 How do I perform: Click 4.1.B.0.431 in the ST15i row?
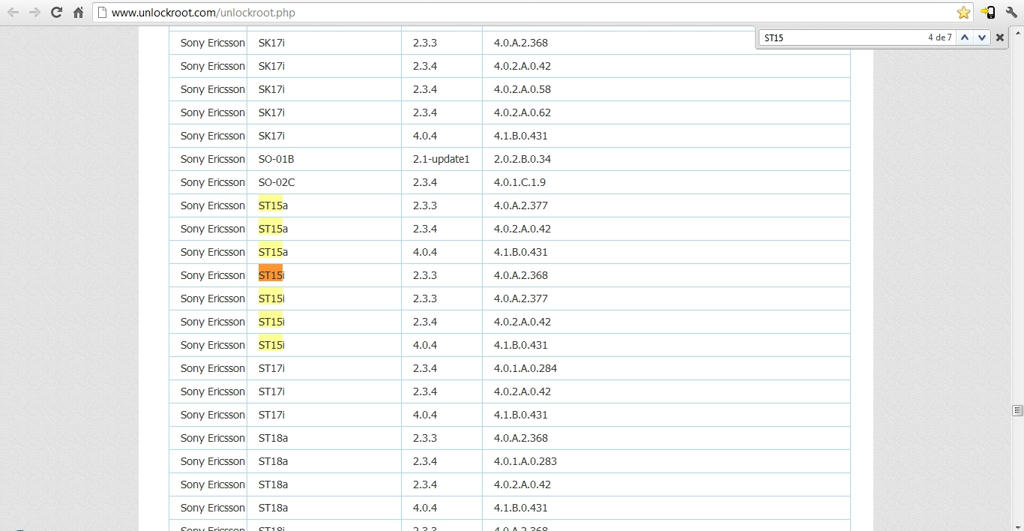(x=520, y=345)
